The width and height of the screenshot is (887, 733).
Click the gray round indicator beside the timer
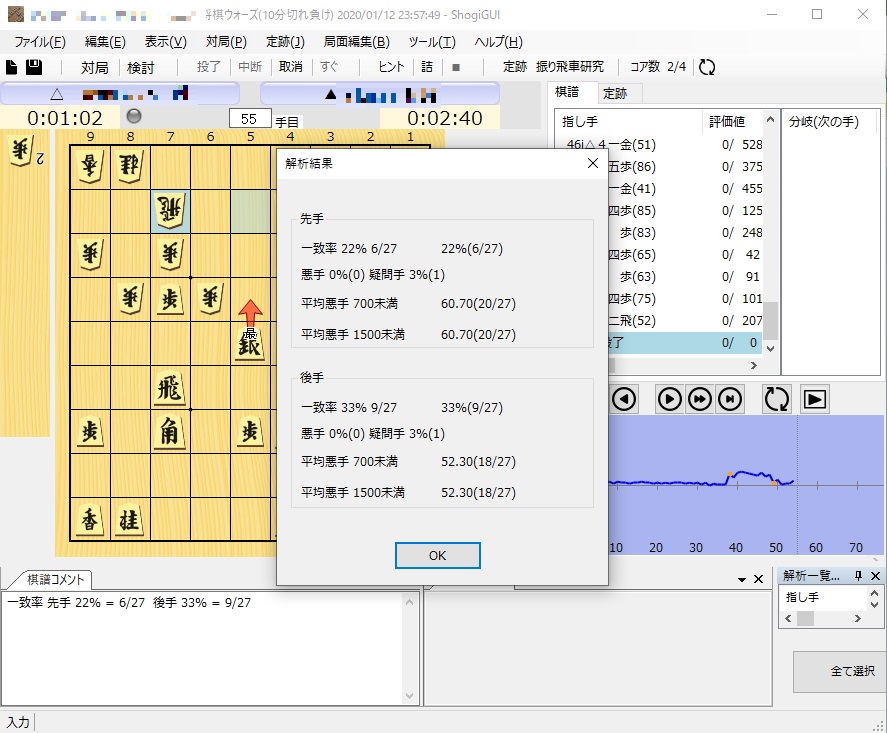point(134,116)
